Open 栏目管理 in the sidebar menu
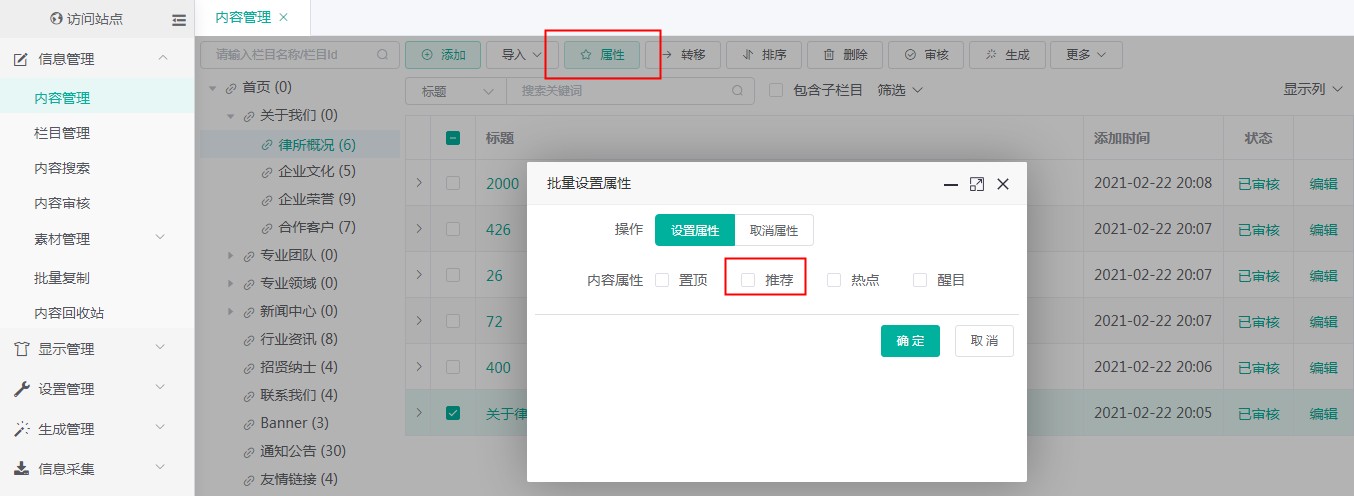The width and height of the screenshot is (1354, 496). (x=62, y=133)
